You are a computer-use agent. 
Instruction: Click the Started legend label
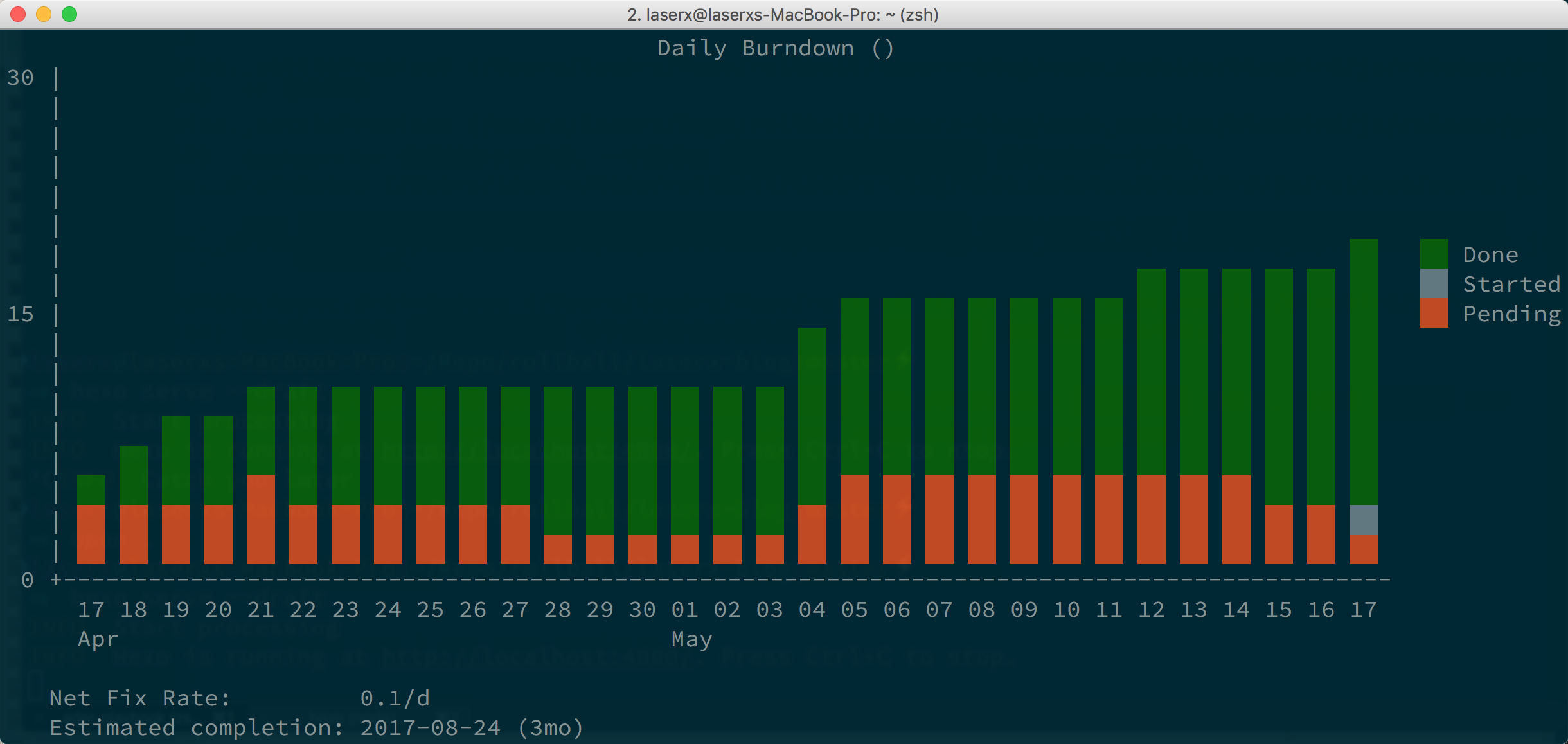pyautogui.click(x=1512, y=284)
